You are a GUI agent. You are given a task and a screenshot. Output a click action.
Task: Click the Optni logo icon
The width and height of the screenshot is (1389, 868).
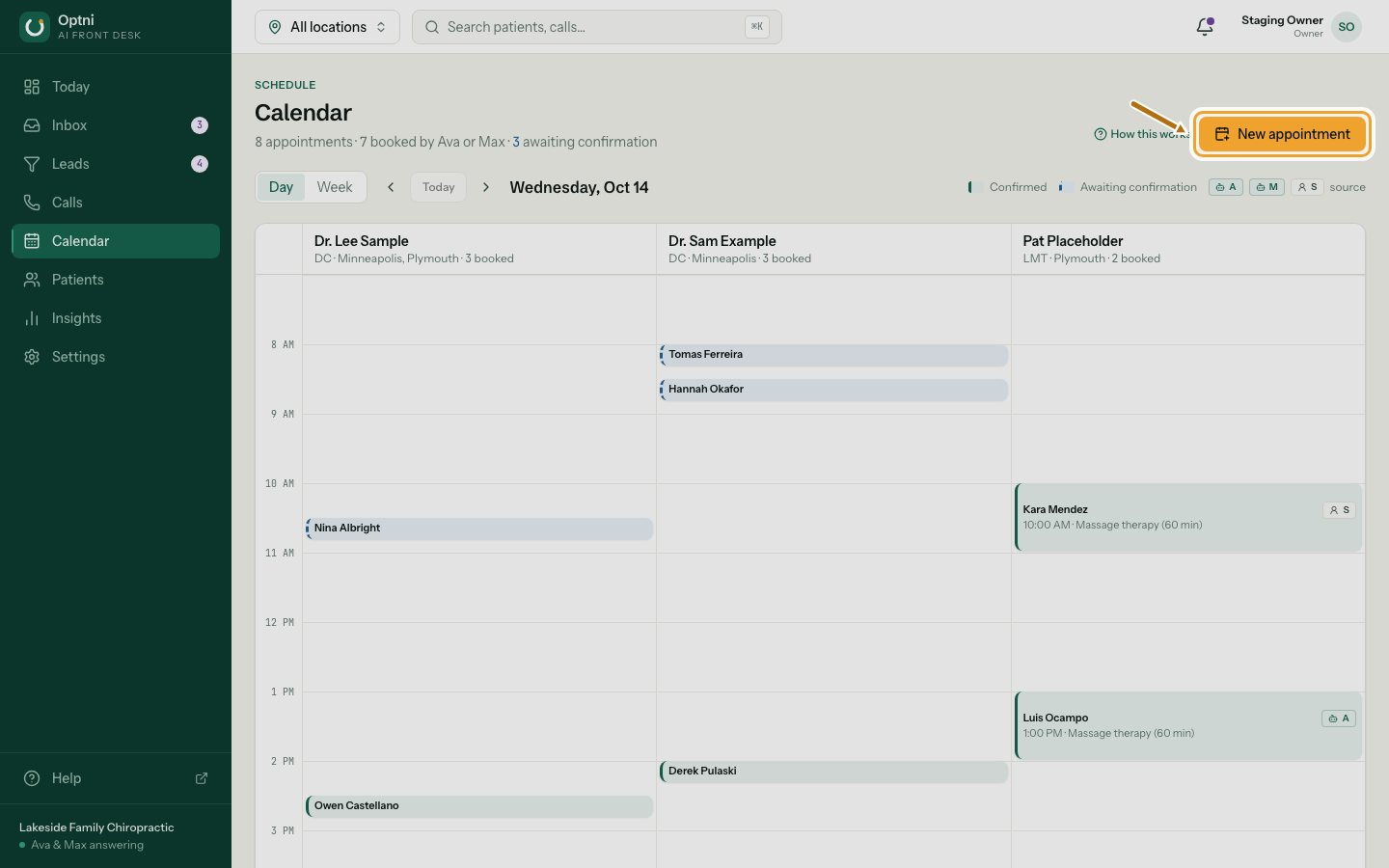tap(35, 27)
